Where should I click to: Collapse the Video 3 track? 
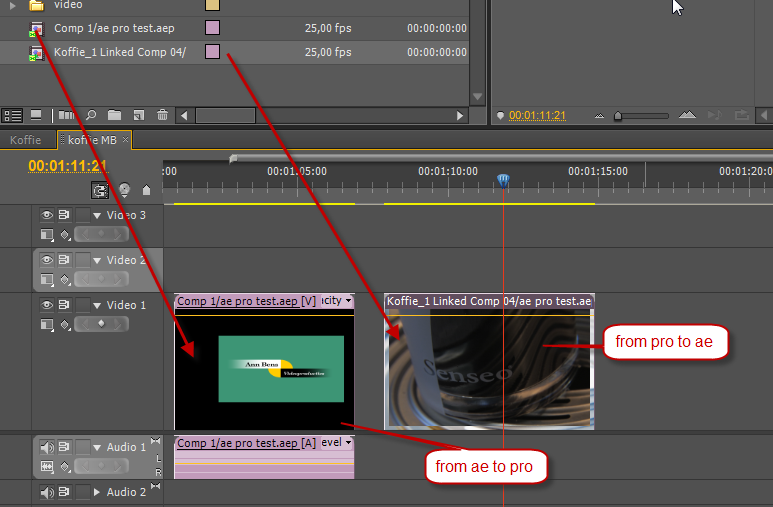point(97,216)
